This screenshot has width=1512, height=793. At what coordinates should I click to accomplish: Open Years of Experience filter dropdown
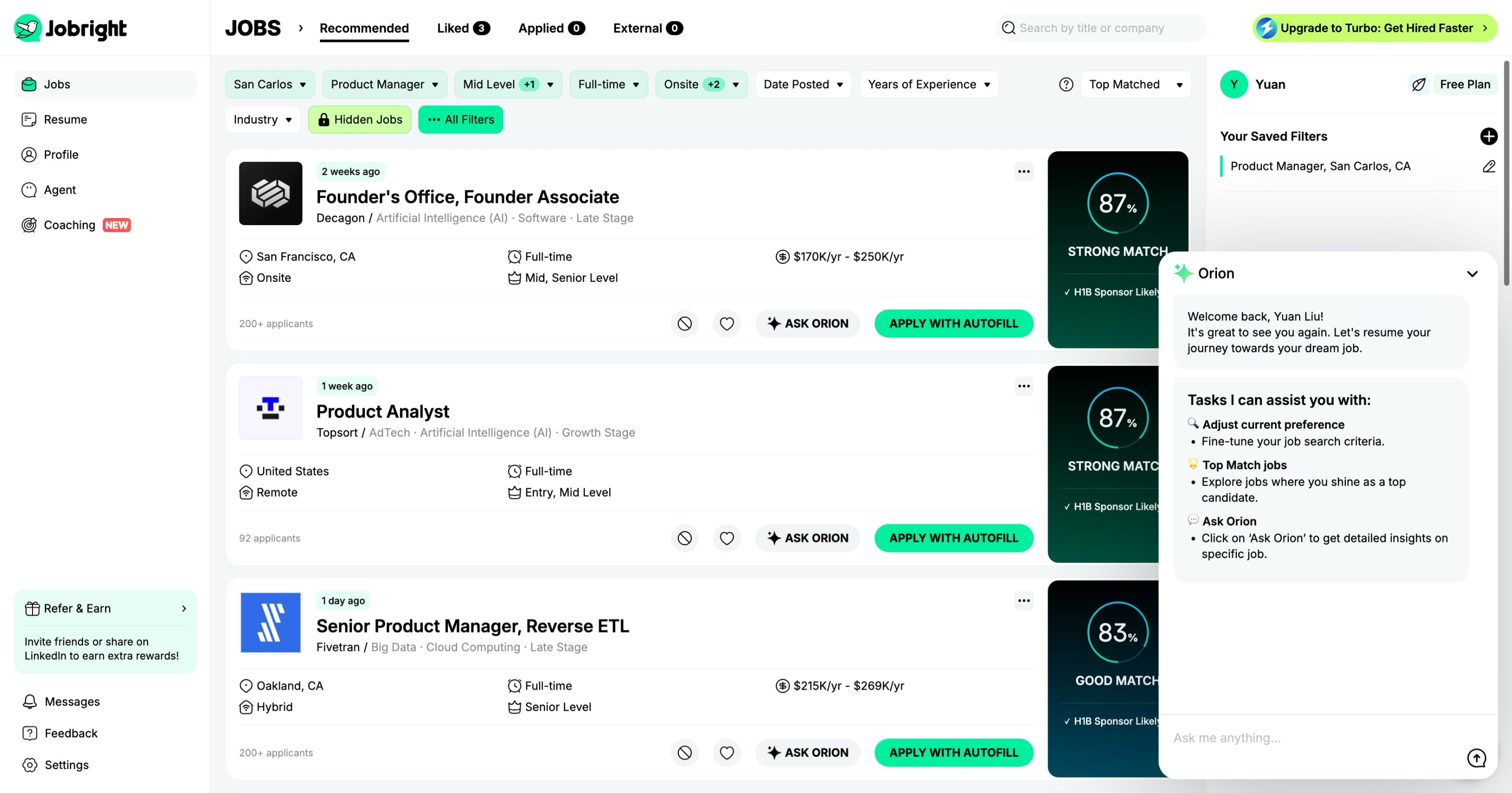click(929, 84)
